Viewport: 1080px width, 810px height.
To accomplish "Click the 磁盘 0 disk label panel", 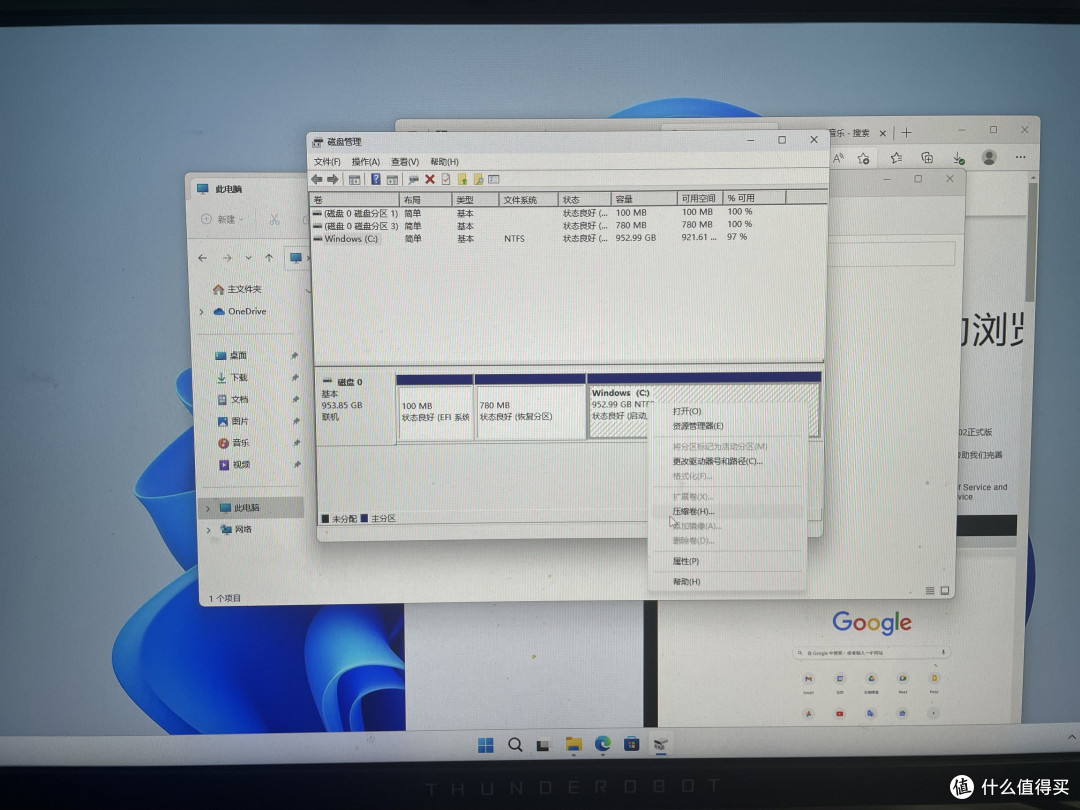I will (x=354, y=408).
